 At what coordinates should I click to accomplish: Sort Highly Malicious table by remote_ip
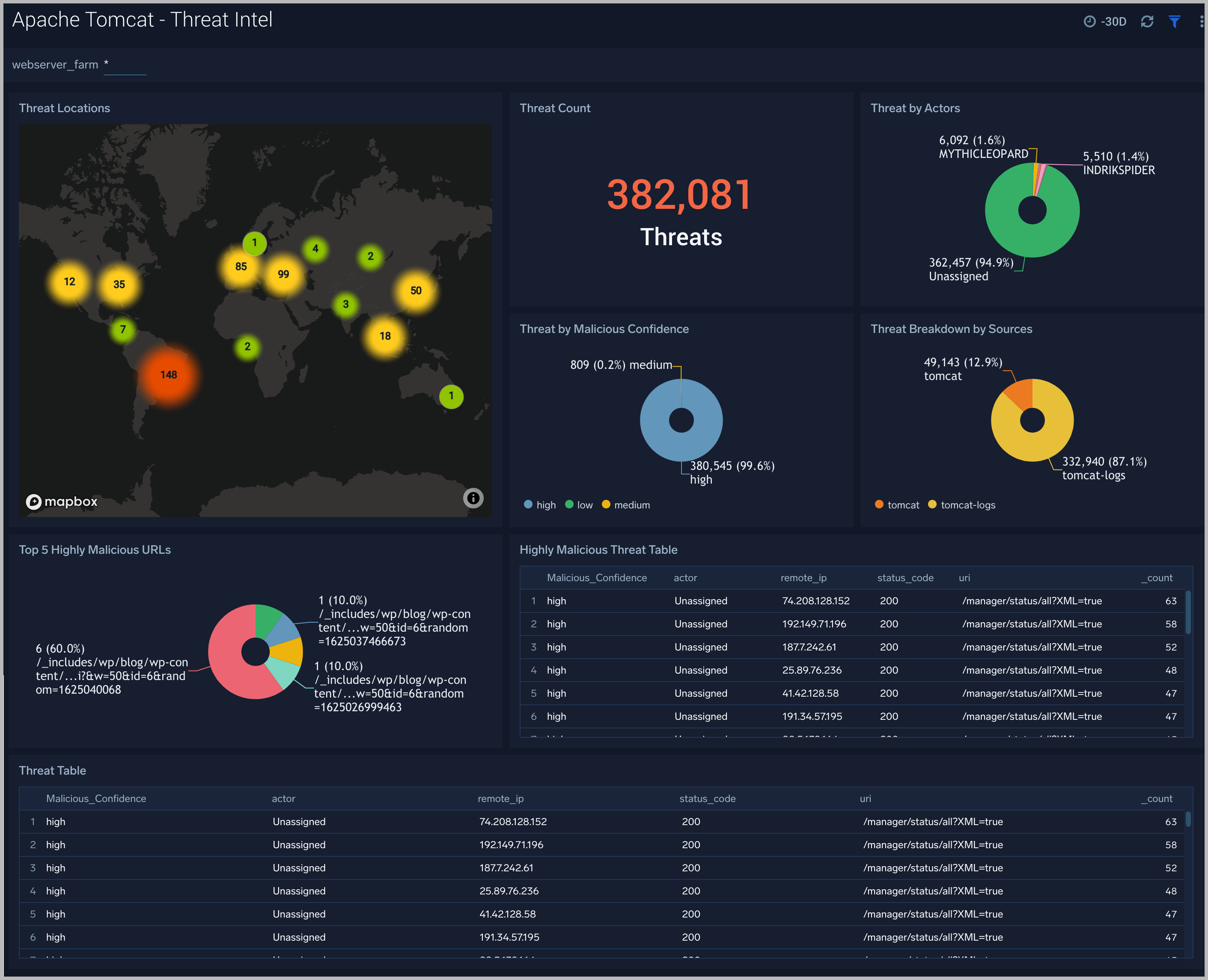[x=803, y=577]
